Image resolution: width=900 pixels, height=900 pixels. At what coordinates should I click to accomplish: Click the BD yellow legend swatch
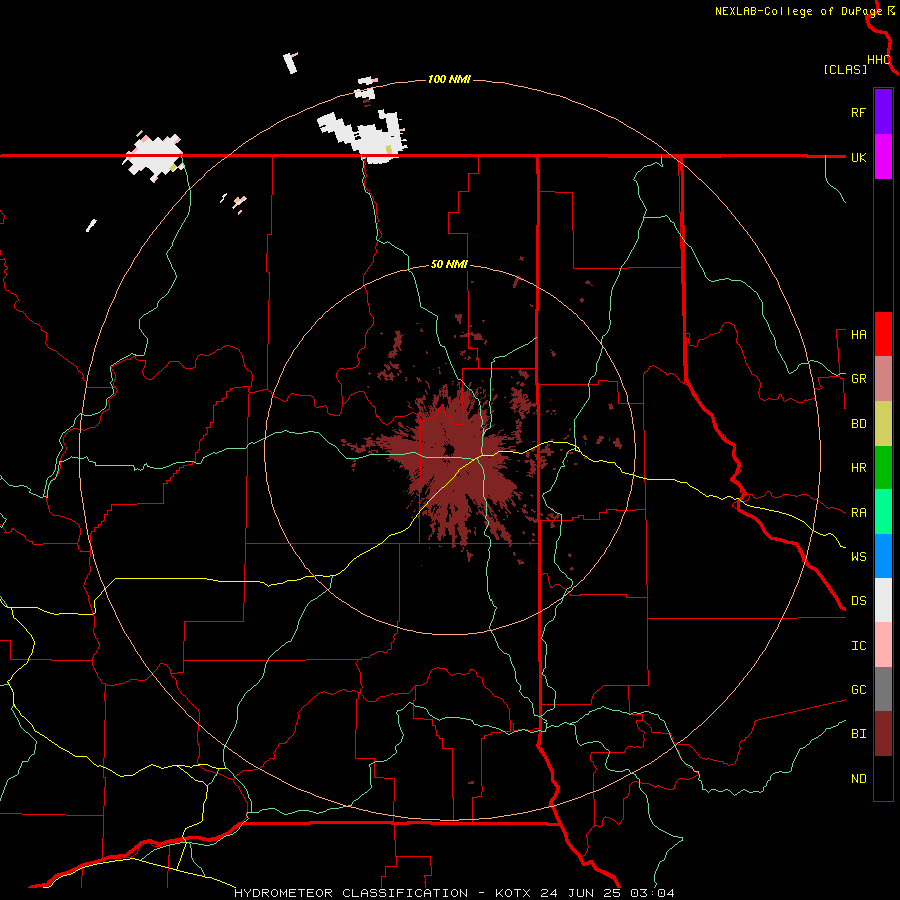point(883,424)
